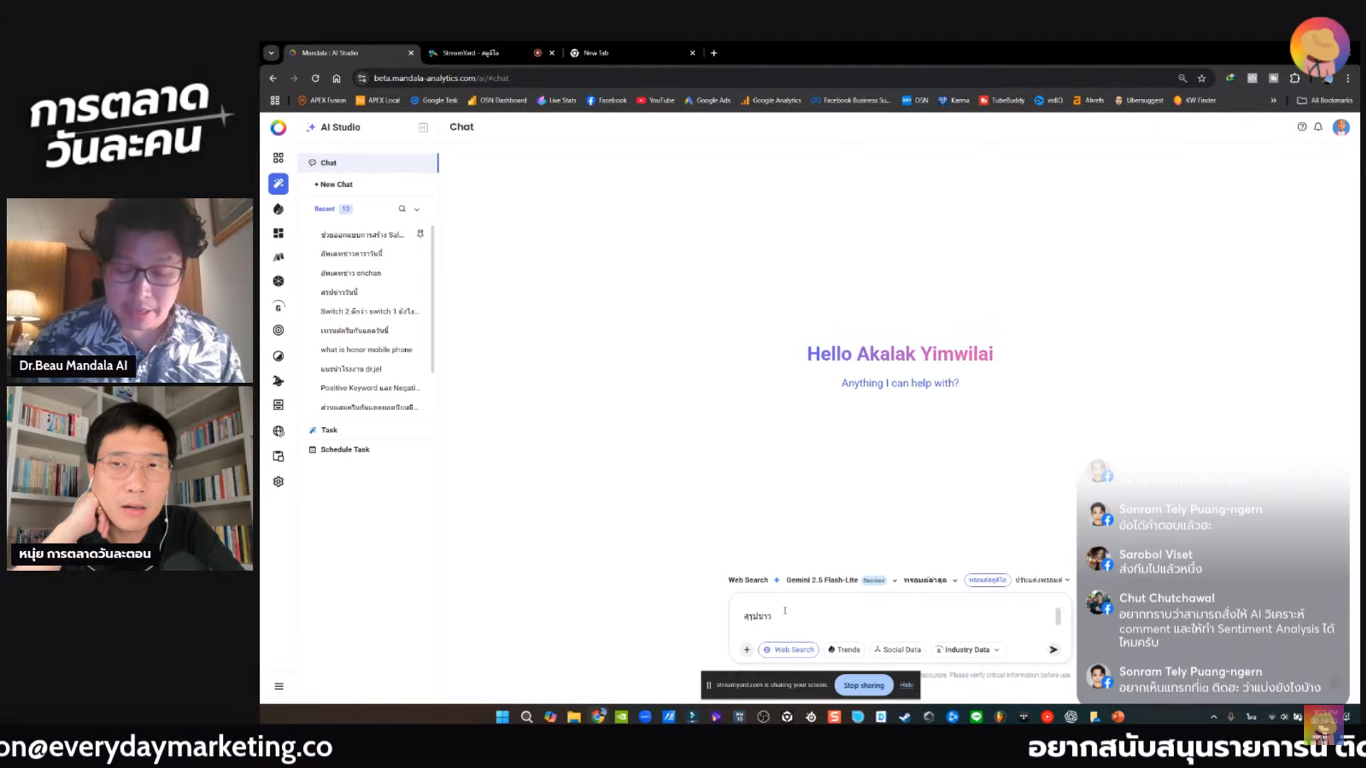Open recent chat 'แนะนำโรงงาน dr.jel'
1366x768 pixels.
[x=351, y=369]
